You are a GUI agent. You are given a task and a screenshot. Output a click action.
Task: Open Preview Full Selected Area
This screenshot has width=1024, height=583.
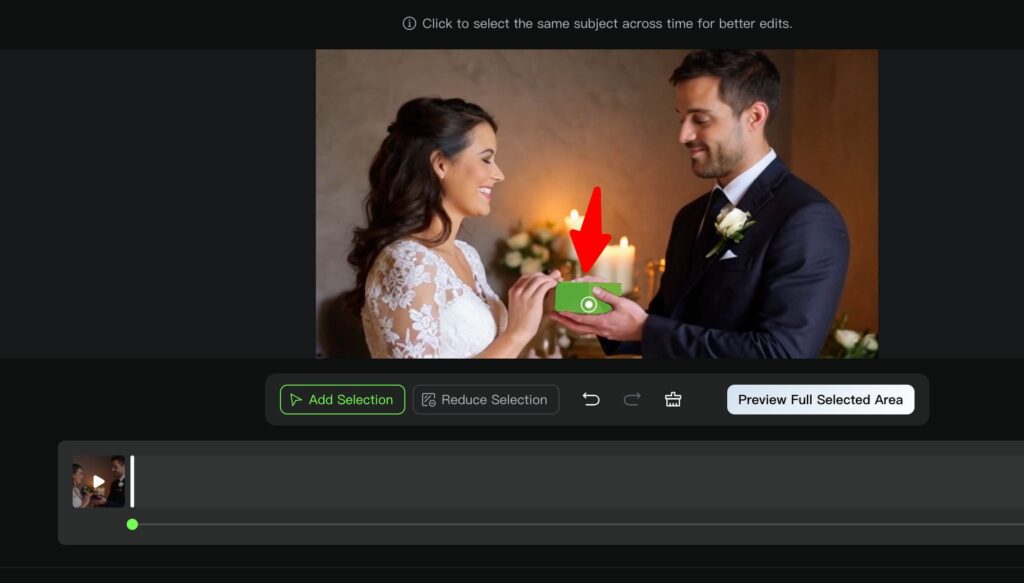click(x=820, y=398)
